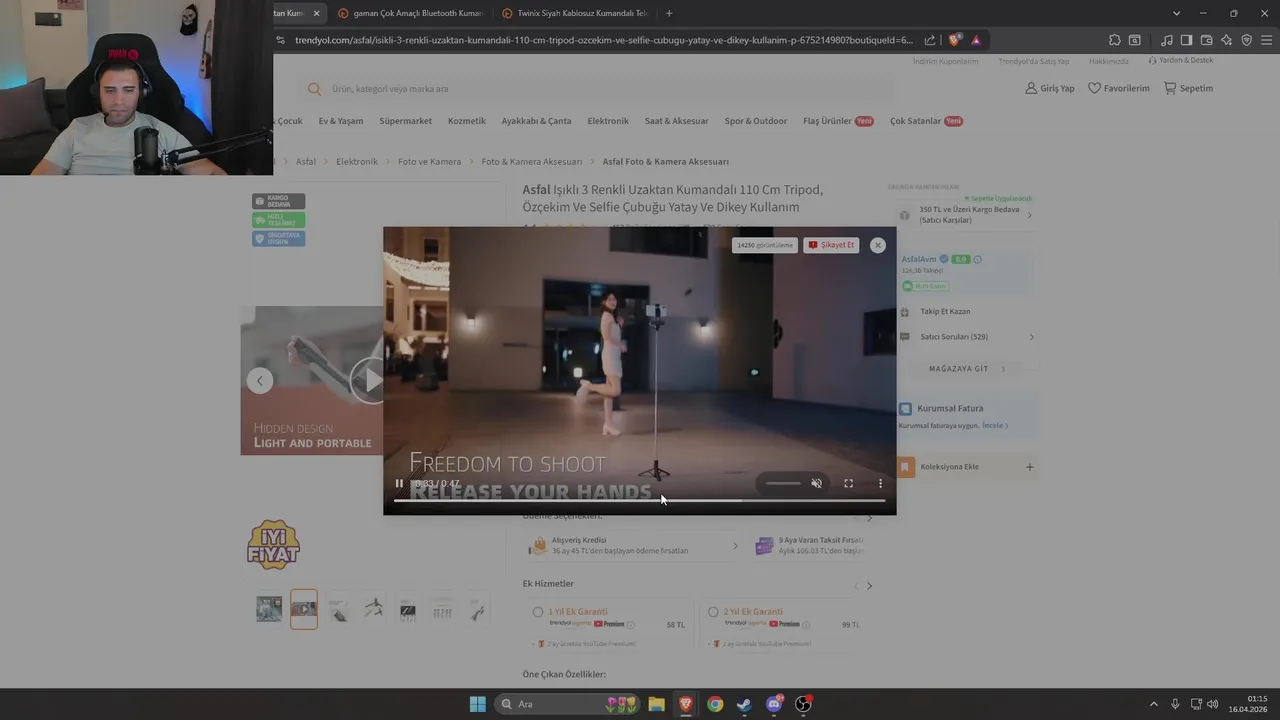Viewport: 1280px width, 720px height.
Task: Open the Elektronik category menu
Action: (608, 121)
